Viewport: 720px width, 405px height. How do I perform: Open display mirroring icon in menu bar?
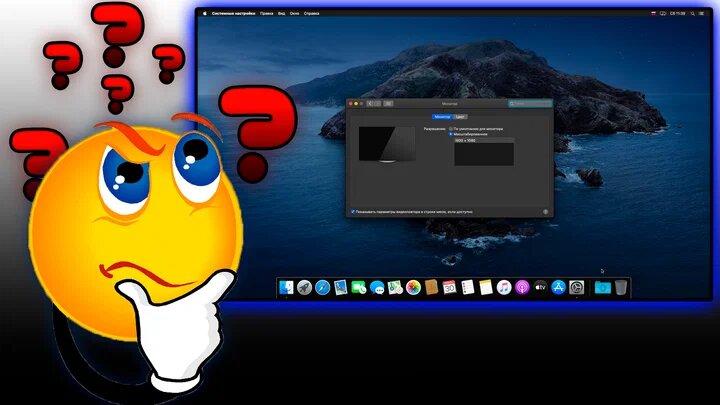tap(663, 13)
